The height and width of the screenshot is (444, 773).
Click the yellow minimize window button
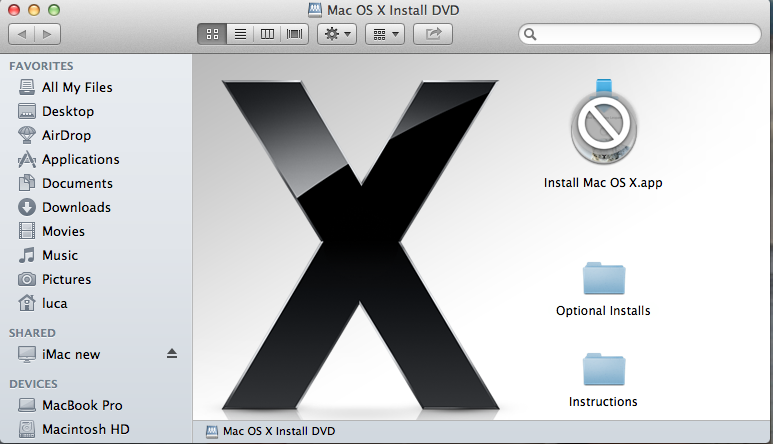tap(34, 10)
